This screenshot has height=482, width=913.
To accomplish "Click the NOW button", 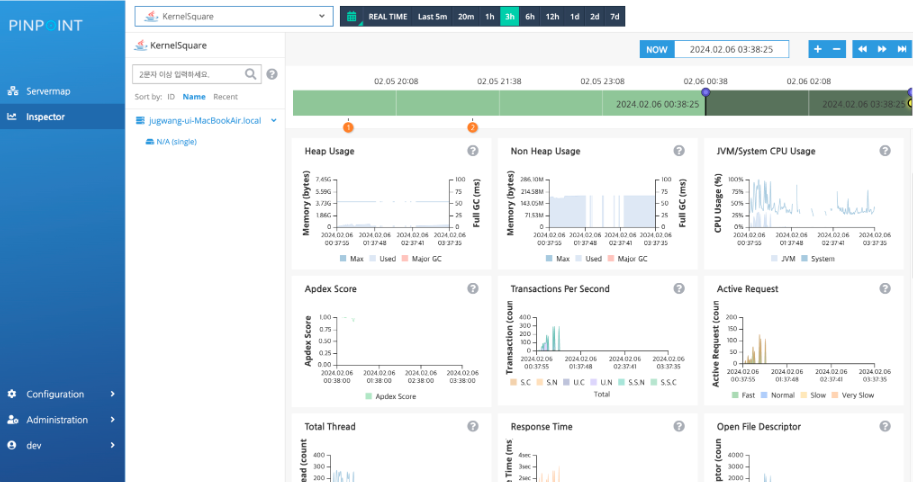I will pyautogui.click(x=657, y=49).
